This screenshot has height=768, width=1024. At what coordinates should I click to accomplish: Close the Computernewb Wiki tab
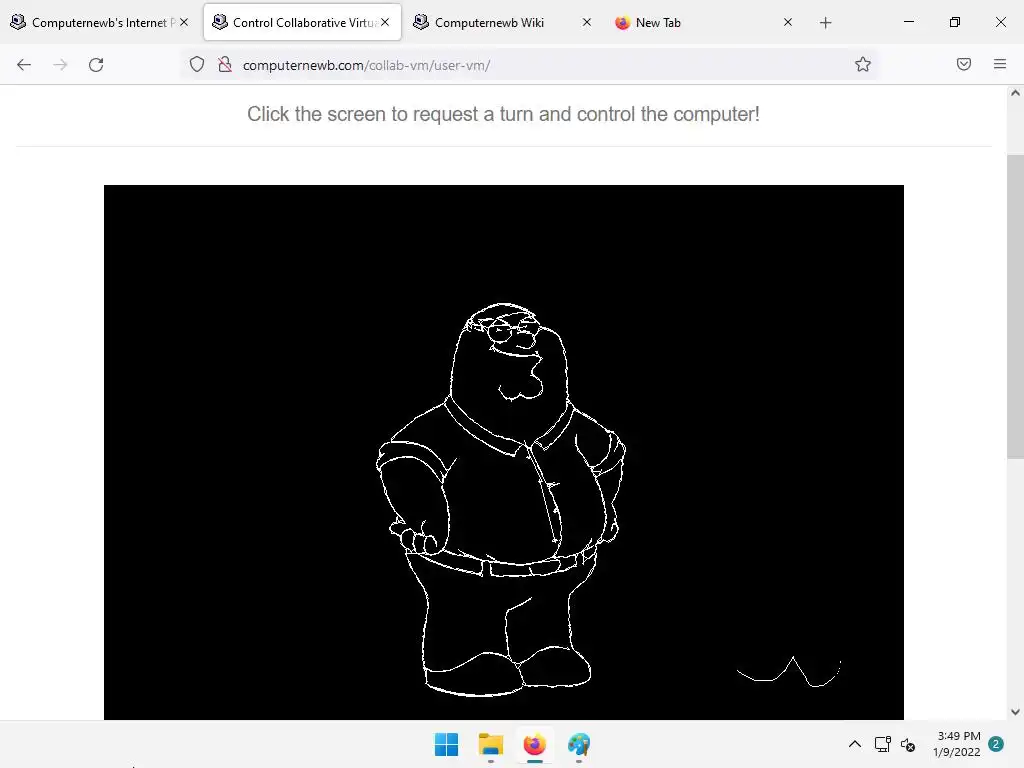coord(586,22)
